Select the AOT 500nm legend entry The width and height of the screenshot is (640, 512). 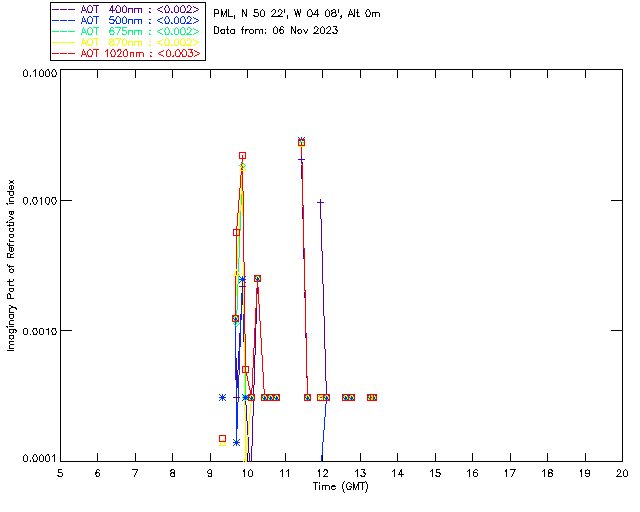pos(127,20)
